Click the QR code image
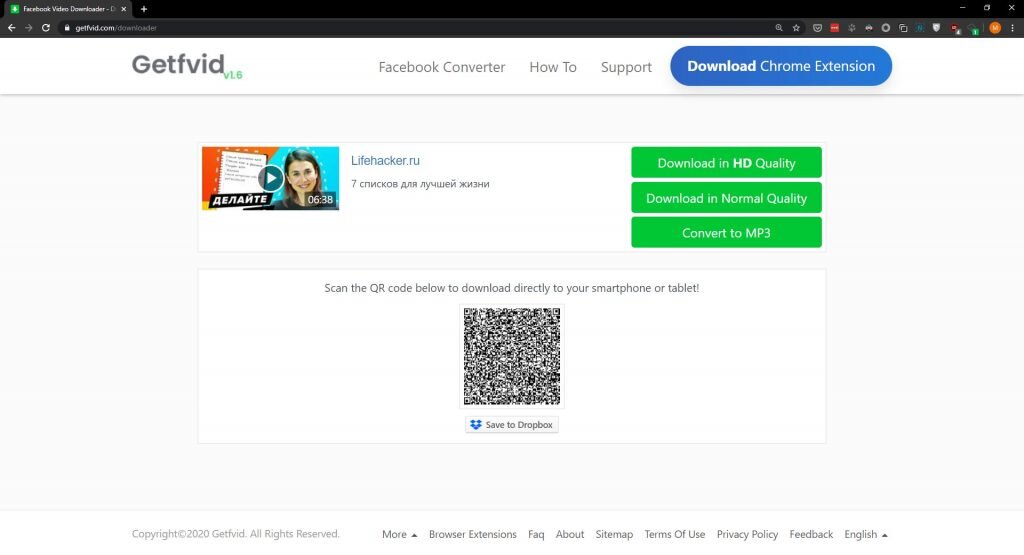 [512, 356]
